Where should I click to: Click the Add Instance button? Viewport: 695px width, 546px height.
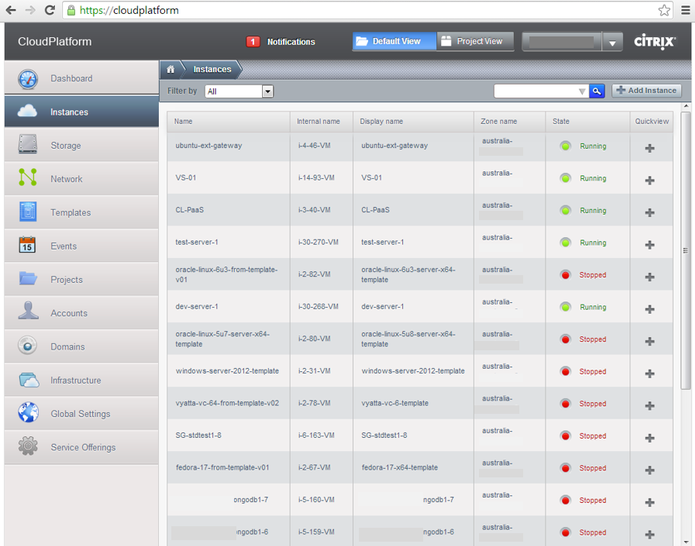(647, 90)
